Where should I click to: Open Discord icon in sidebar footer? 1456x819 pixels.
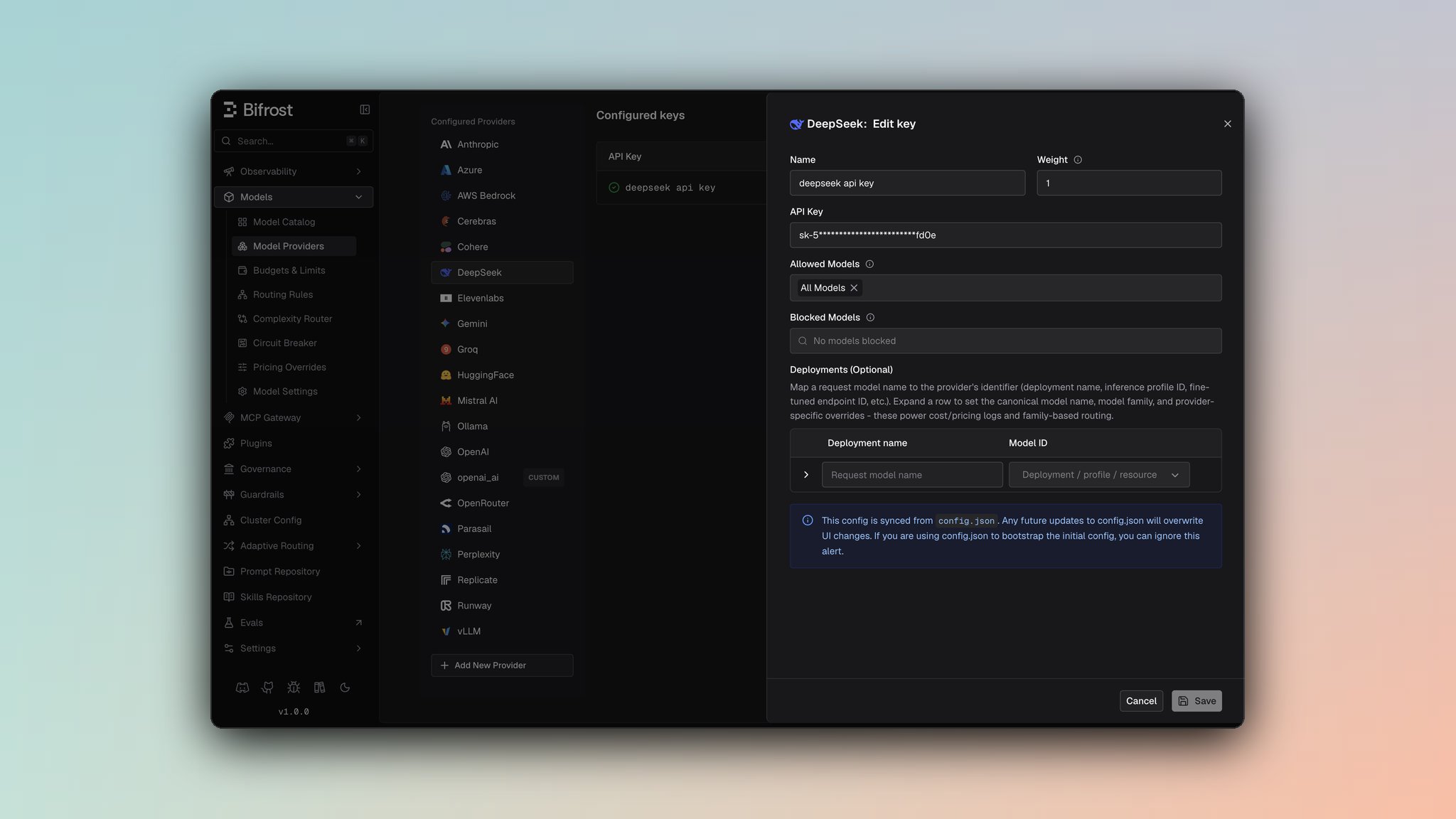point(242,687)
